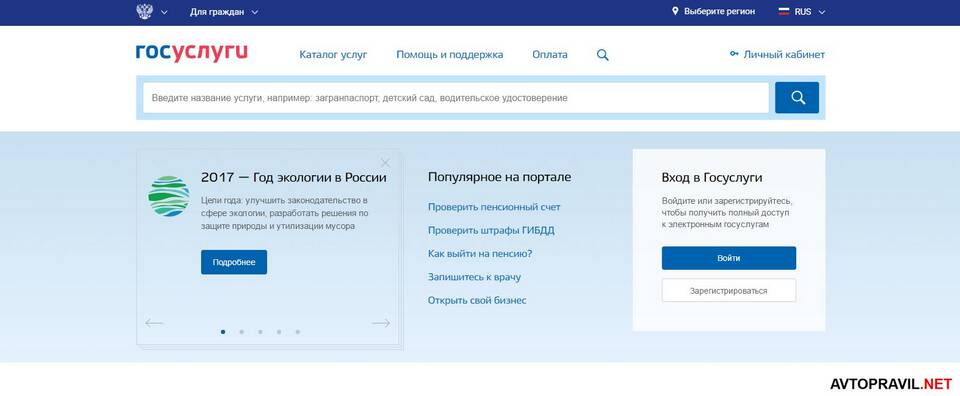Open Помощь и поддержка menu item
Image resolution: width=960 pixels, height=396 pixels.
click(449, 54)
